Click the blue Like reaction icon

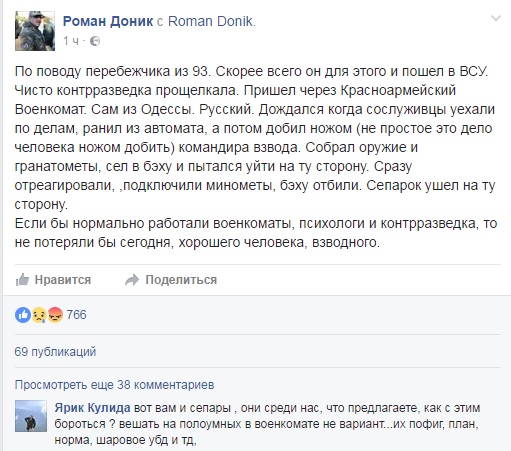pos(23,315)
